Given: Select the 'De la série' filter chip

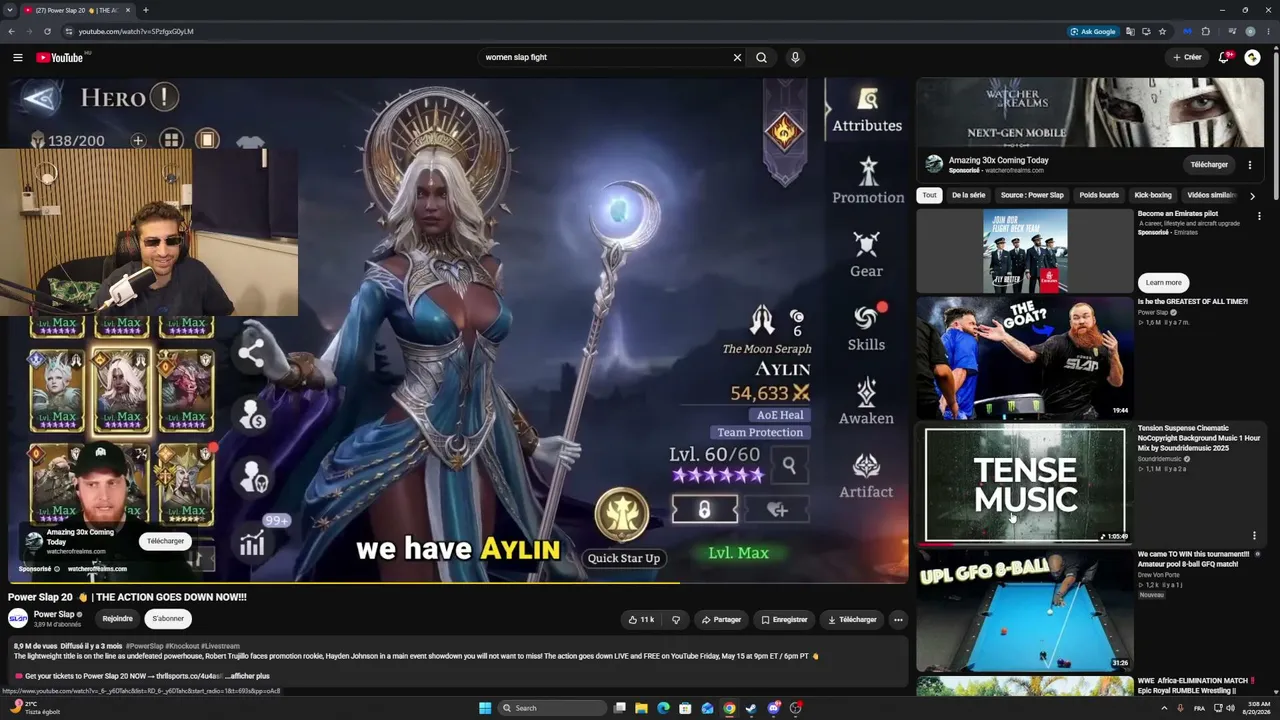Looking at the screenshot, I should point(968,195).
